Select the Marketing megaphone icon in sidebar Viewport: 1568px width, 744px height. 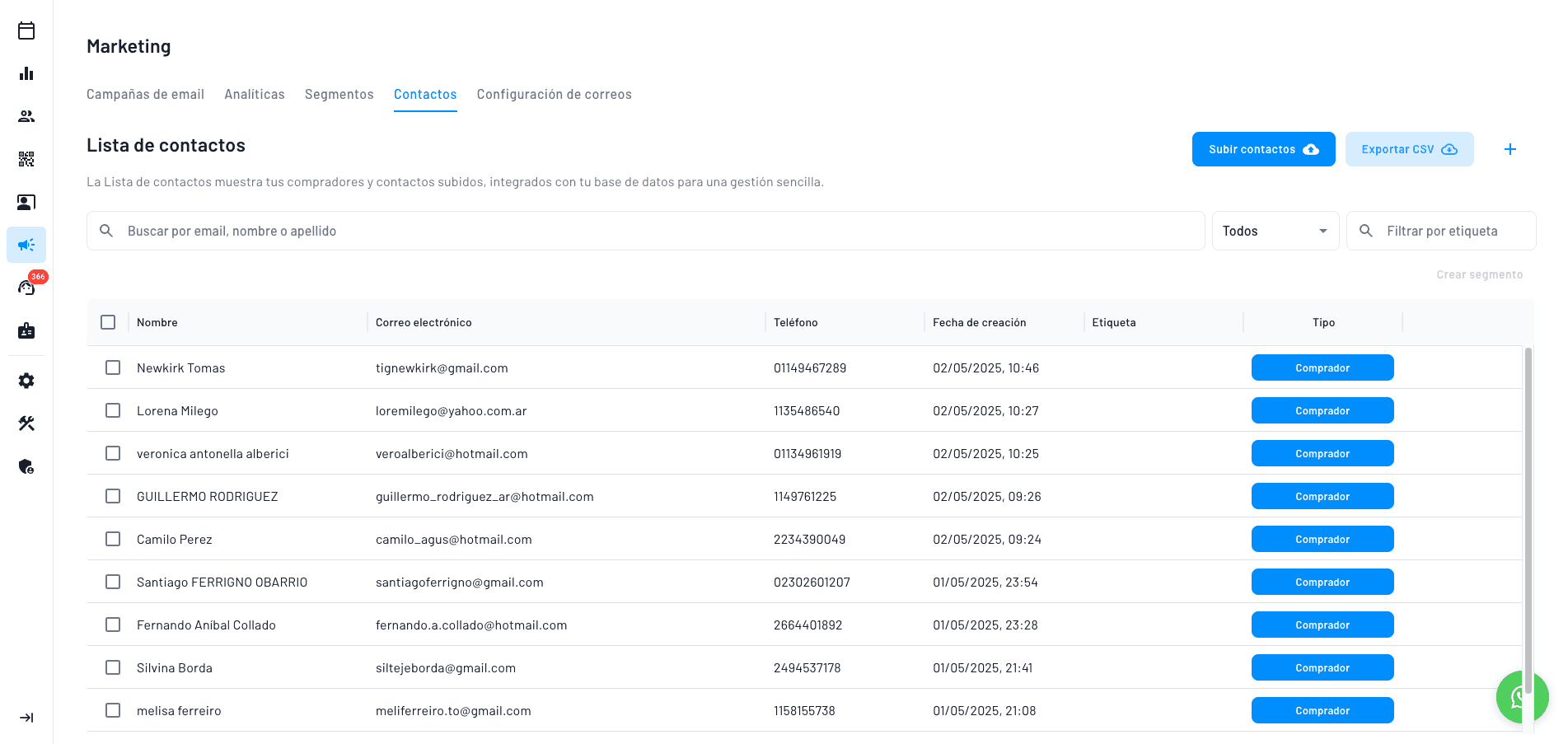[x=26, y=245]
